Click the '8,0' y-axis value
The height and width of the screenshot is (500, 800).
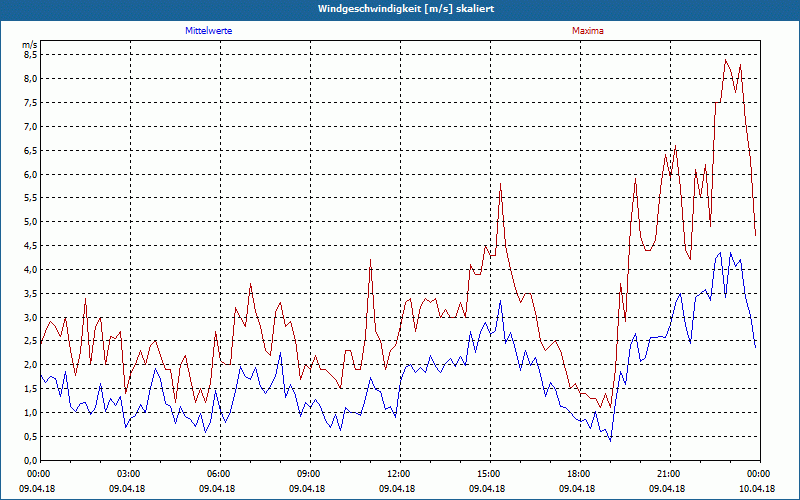tap(31, 79)
